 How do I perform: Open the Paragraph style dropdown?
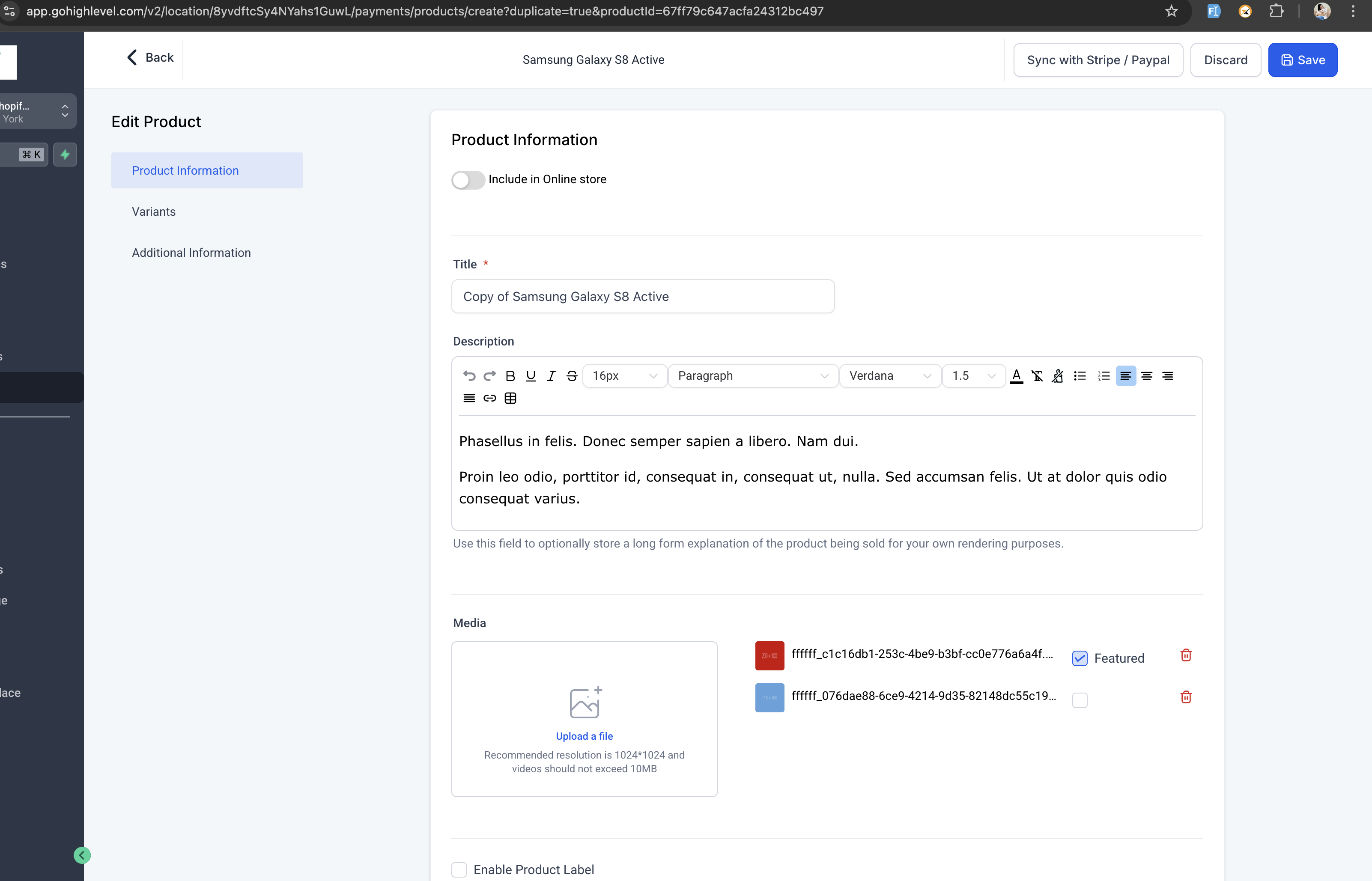[x=753, y=376]
